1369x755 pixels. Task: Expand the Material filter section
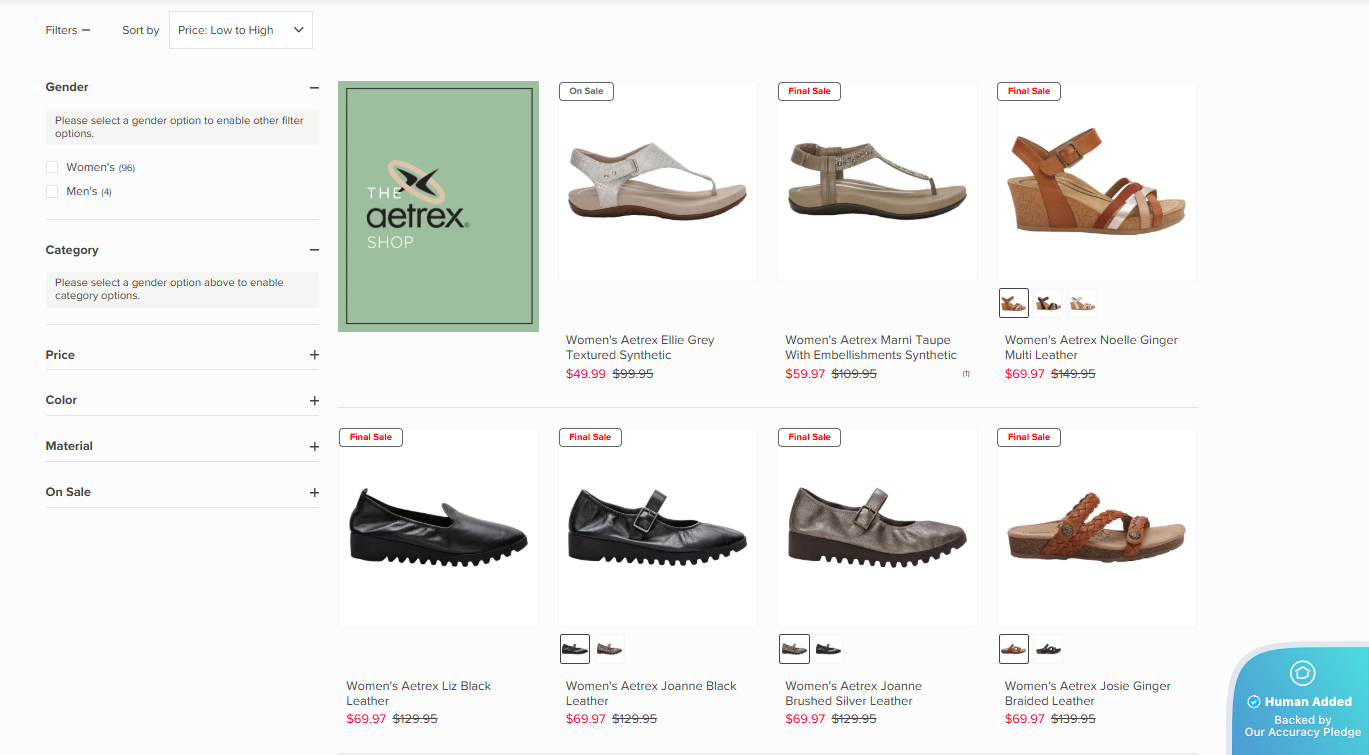click(314, 447)
